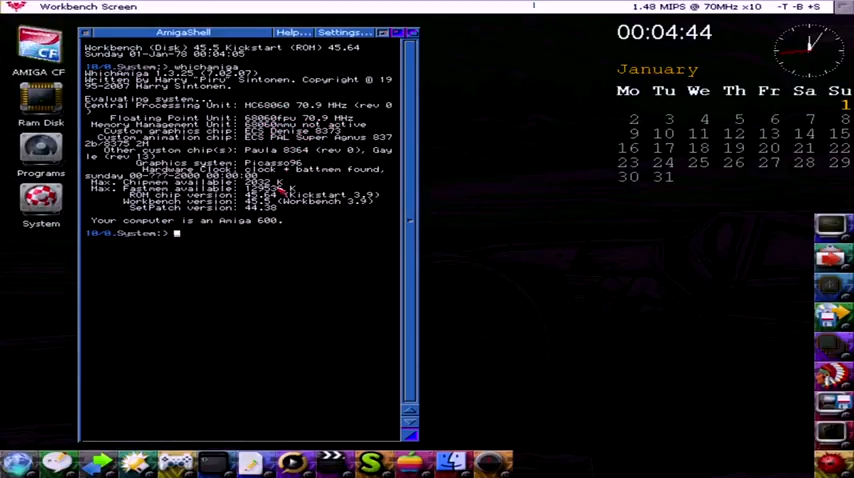Click the Workbench Screen title in menu bar
This screenshot has height=478, width=854.
(x=89, y=7)
